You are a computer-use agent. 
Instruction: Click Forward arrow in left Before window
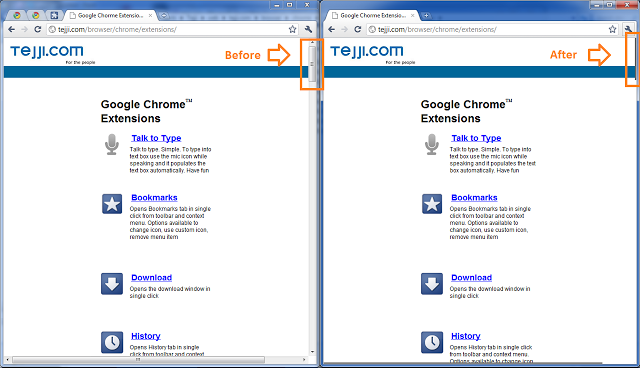pos(24,29)
